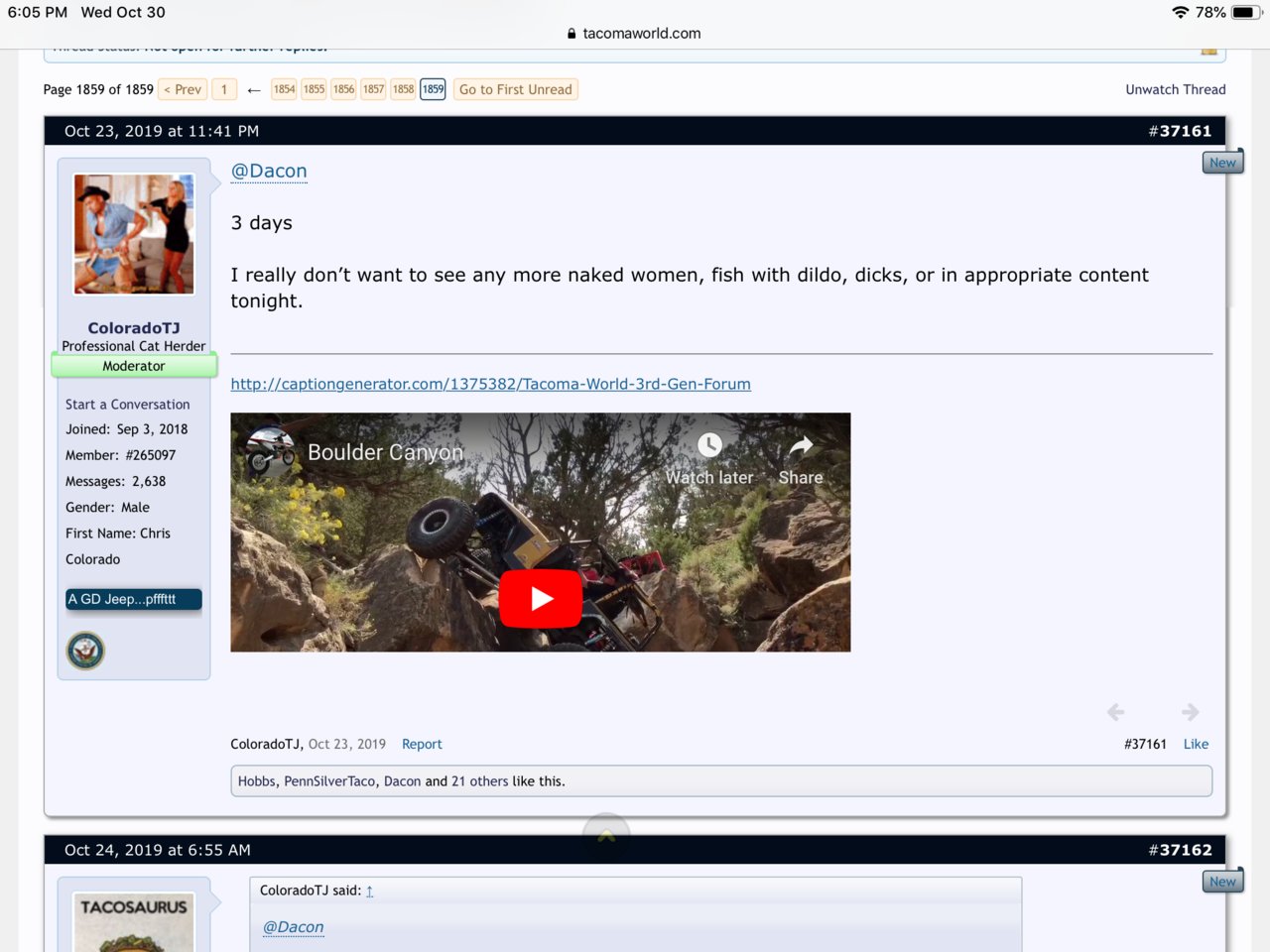Viewport: 1270px width, 952px height.
Task: Open Hobbs in the likes list
Action: 257,781
